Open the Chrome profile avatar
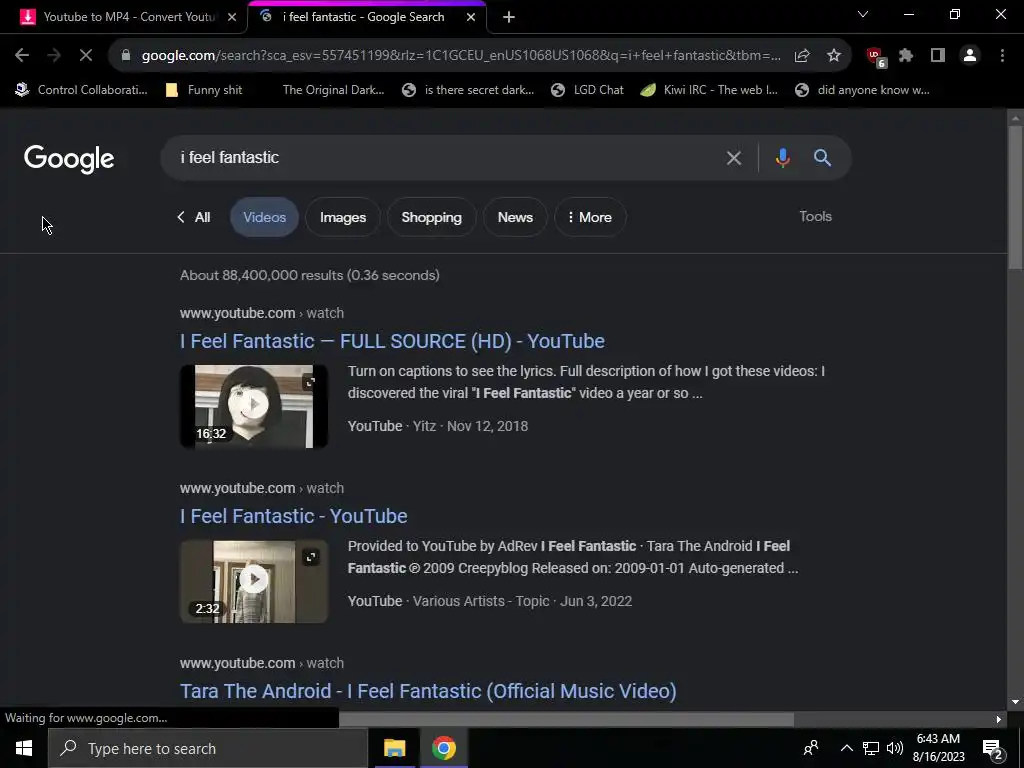1024x768 pixels. (x=970, y=56)
